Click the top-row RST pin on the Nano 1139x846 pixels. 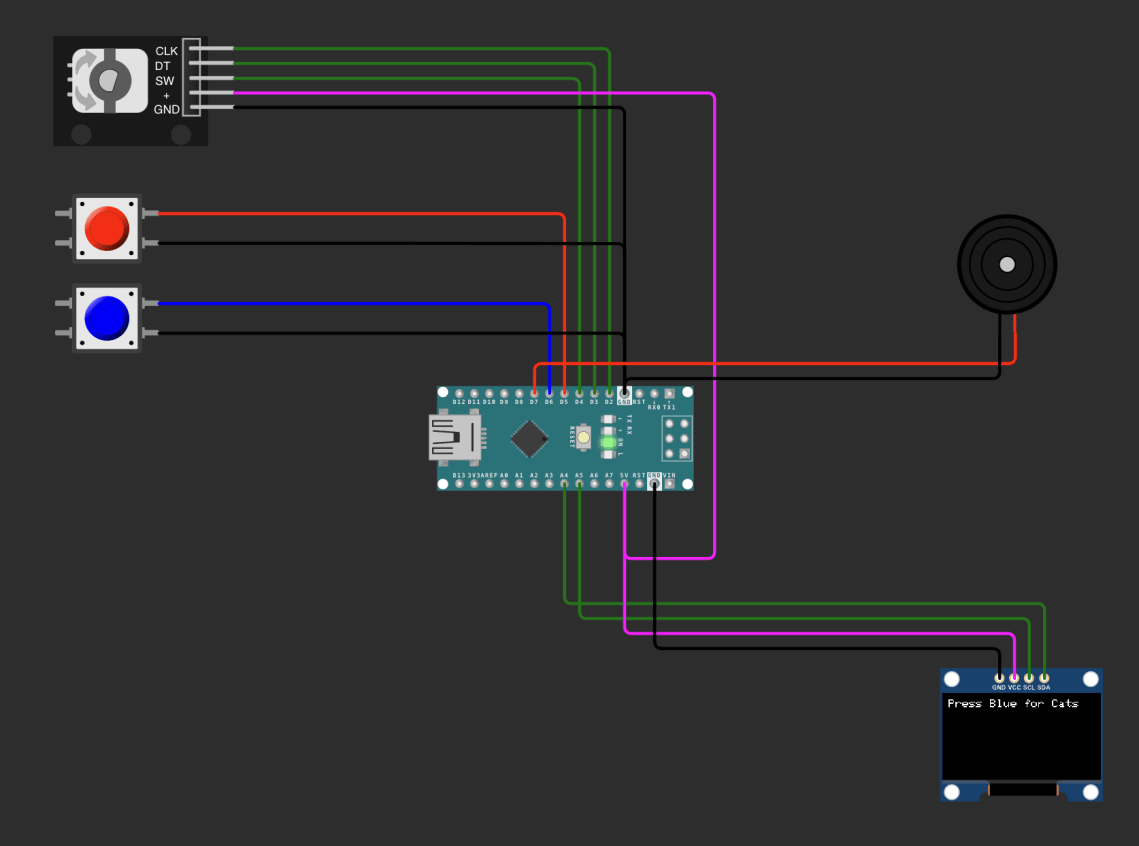[639, 394]
